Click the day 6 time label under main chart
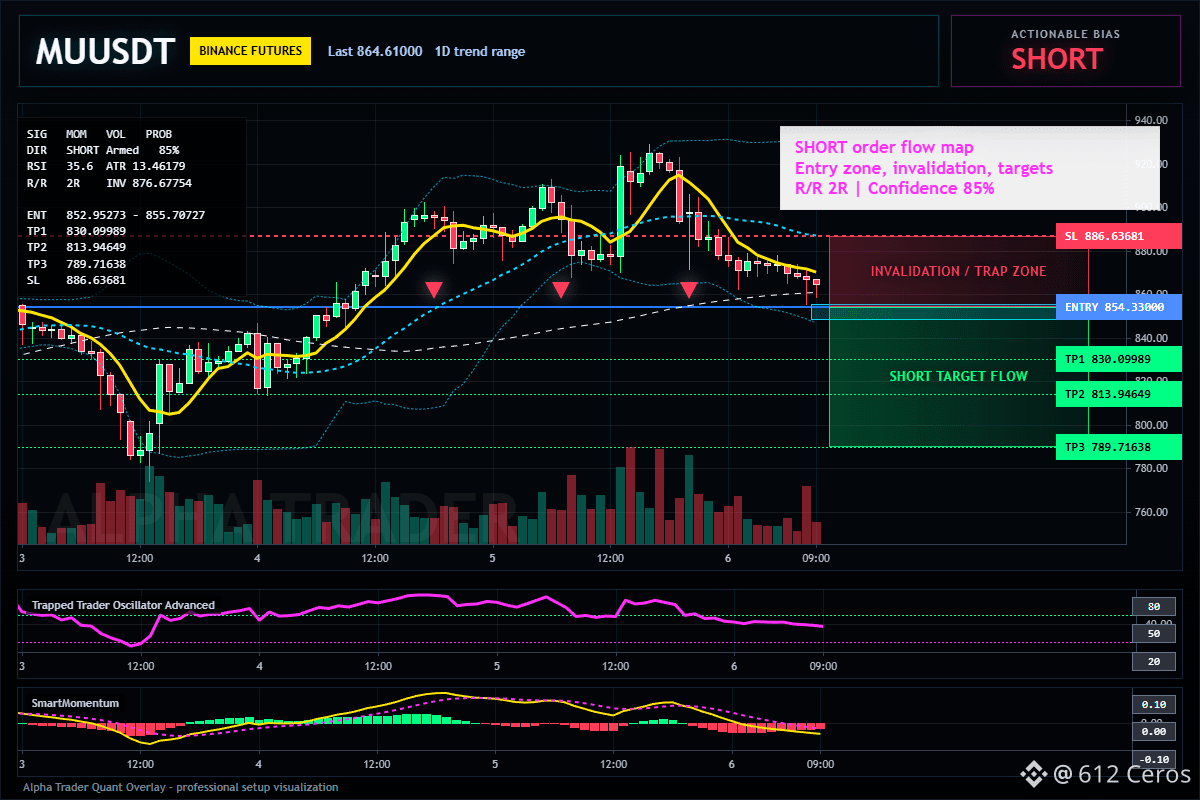Image resolution: width=1200 pixels, height=800 pixels. click(728, 558)
